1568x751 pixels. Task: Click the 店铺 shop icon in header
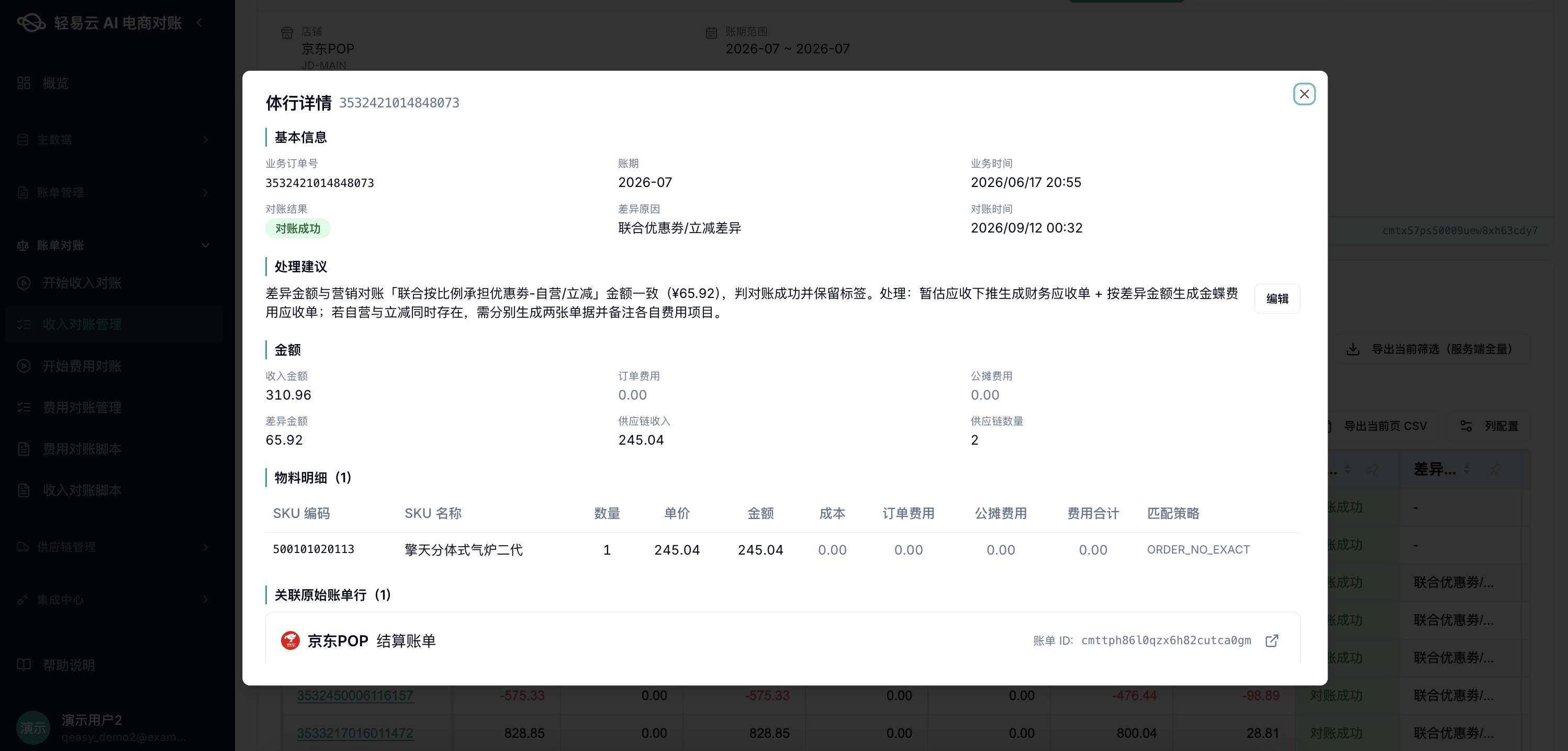pyautogui.click(x=287, y=32)
